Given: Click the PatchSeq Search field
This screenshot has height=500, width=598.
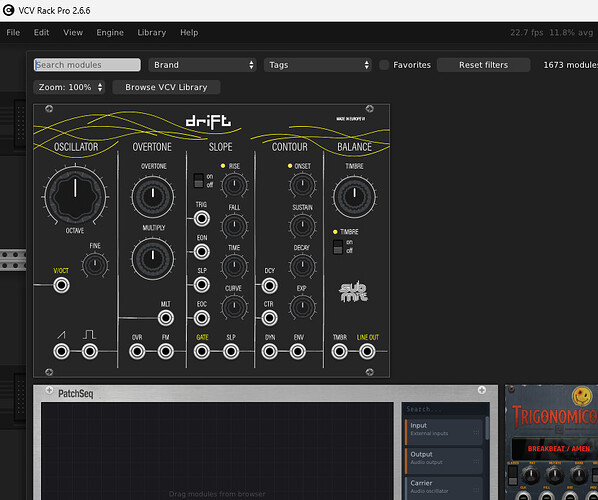Looking at the screenshot, I should [445, 409].
